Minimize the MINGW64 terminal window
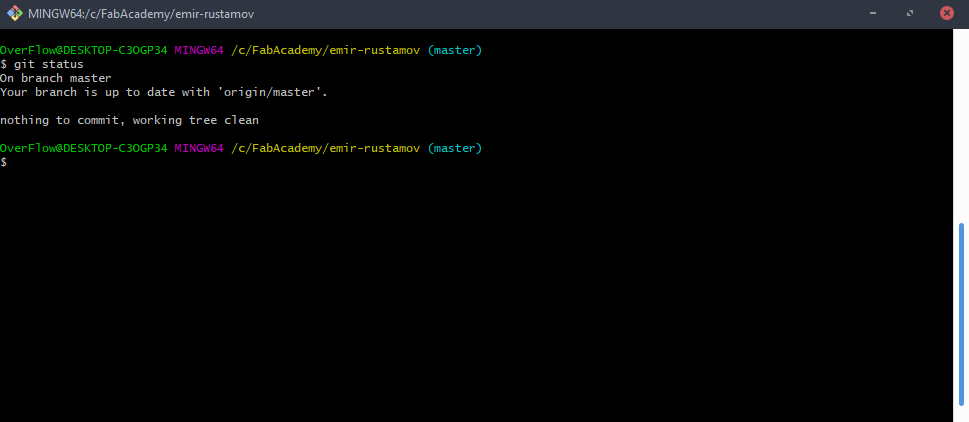Viewport: 969px width, 422px height. [873, 14]
